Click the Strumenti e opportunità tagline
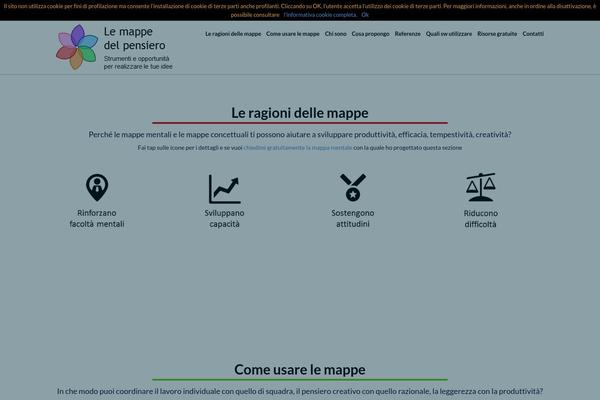This screenshot has height=400, width=600. click(x=138, y=62)
